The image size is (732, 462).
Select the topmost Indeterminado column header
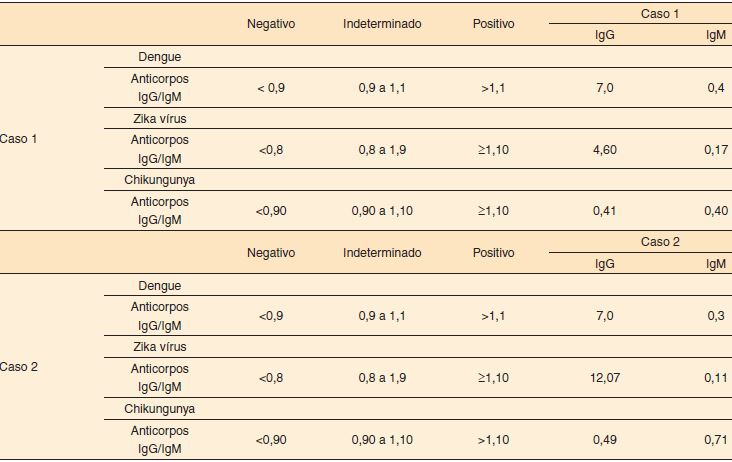coord(382,24)
